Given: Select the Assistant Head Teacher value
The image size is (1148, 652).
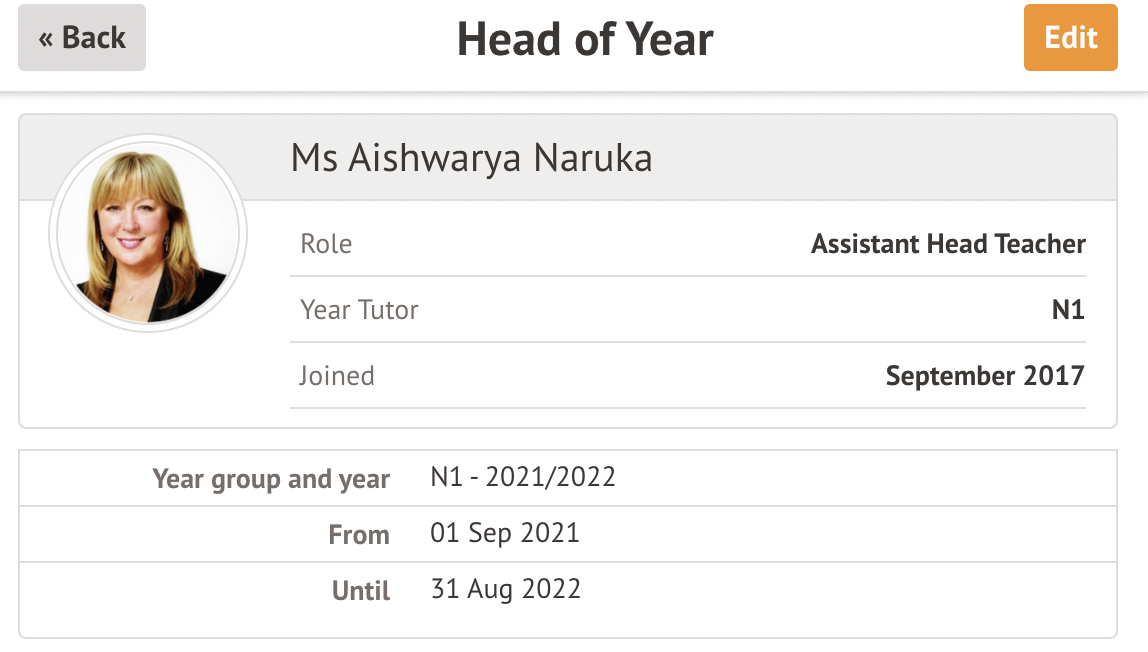Looking at the screenshot, I should coord(948,244).
